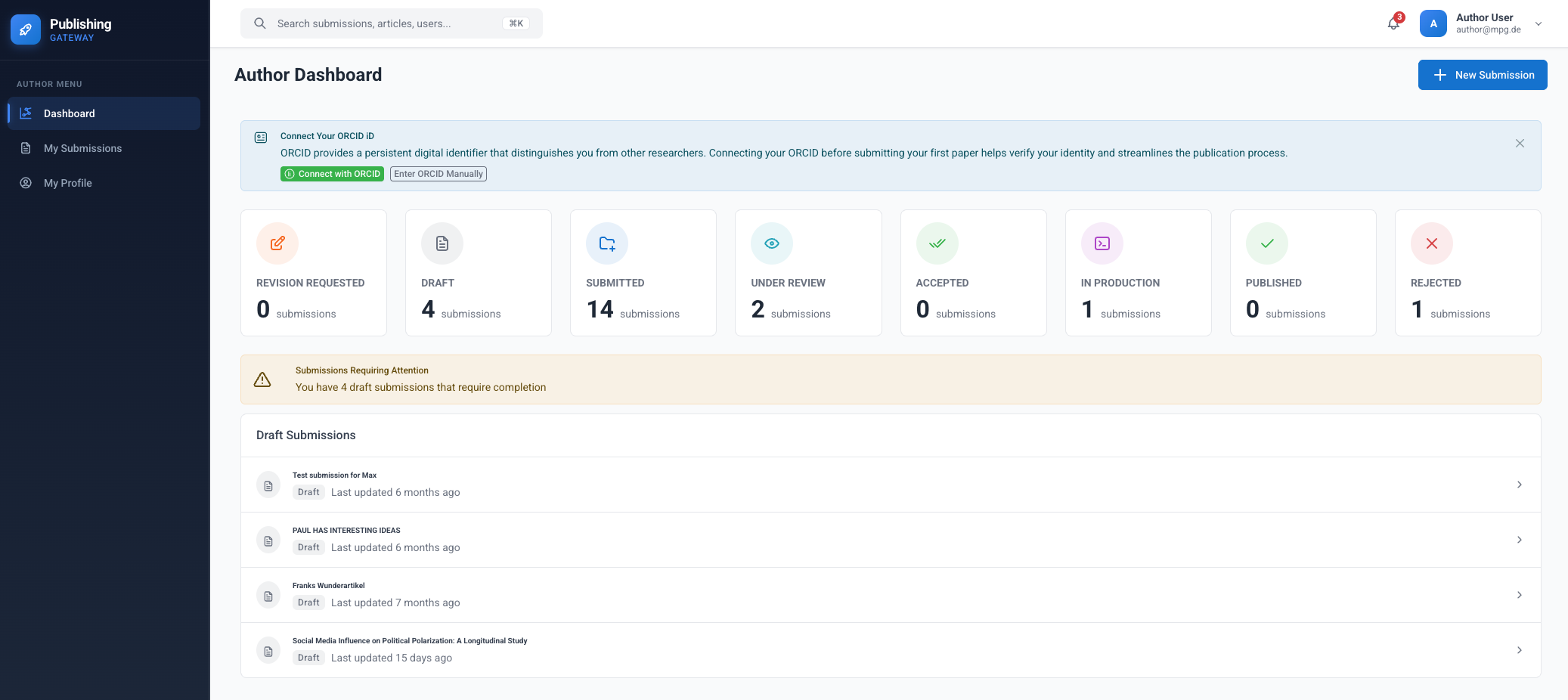Click the In Production terminal icon

click(x=1102, y=243)
